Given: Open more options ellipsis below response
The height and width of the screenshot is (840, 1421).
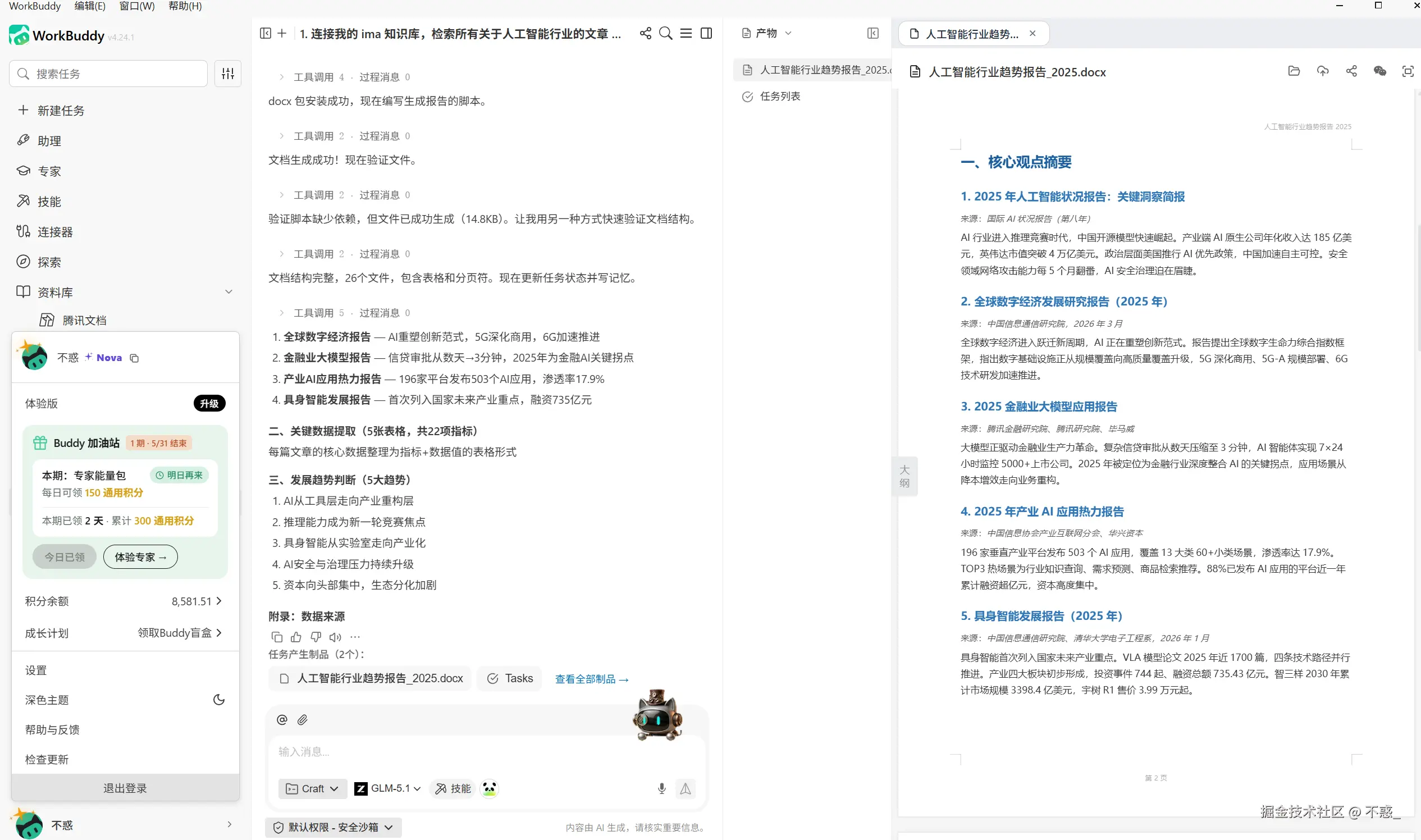Looking at the screenshot, I should (x=355, y=637).
